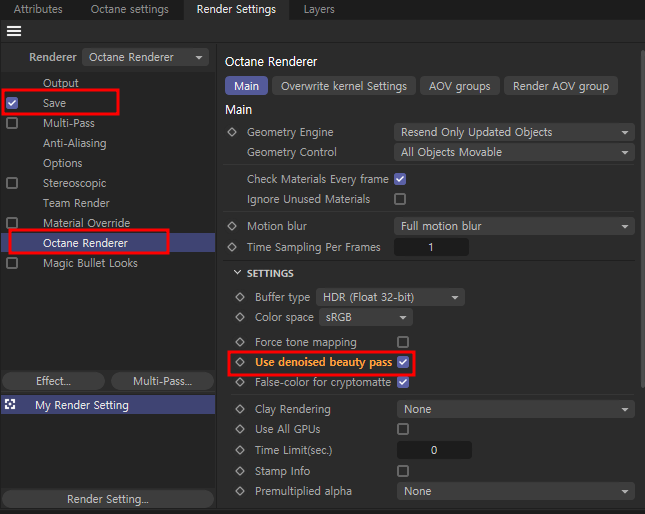Open the Renderer dropdown
The height and width of the screenshot is (514, 645).
[146, 57]
